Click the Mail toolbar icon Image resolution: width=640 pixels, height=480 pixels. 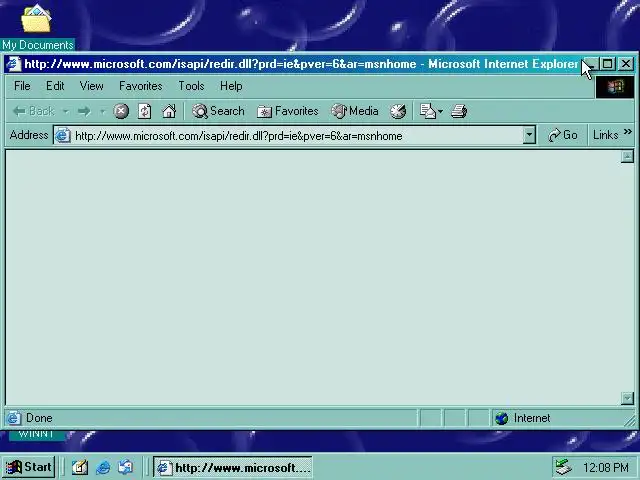pos(428,111)
